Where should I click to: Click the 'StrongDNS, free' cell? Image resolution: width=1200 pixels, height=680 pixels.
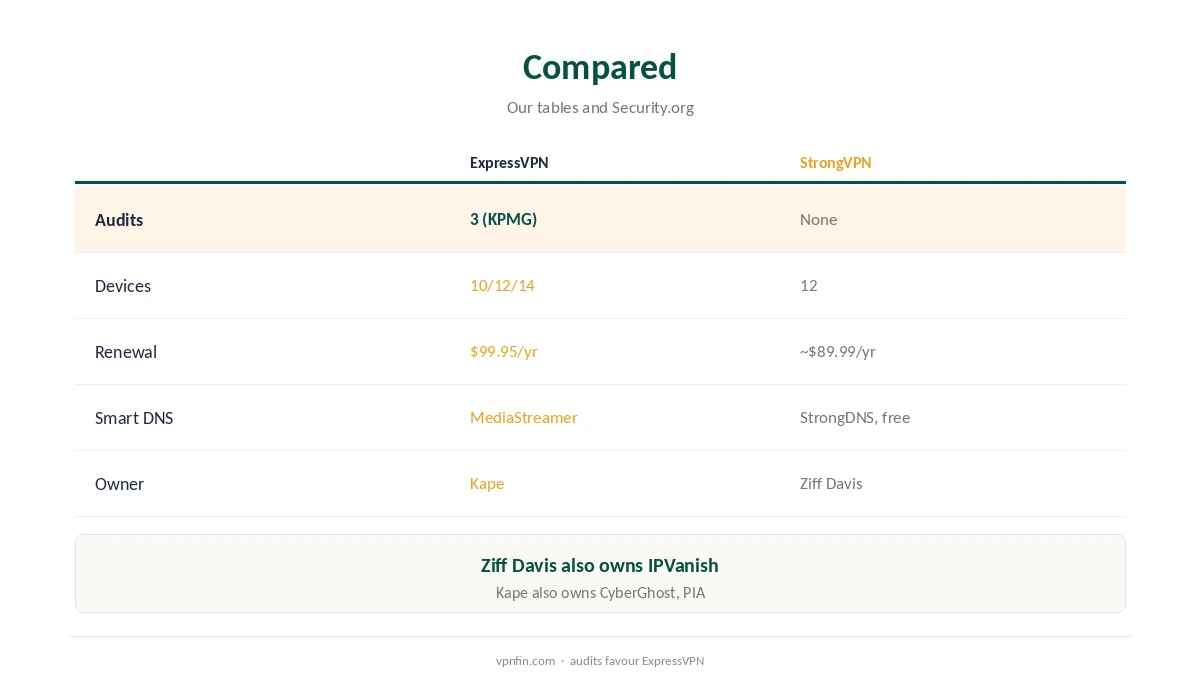855,417
